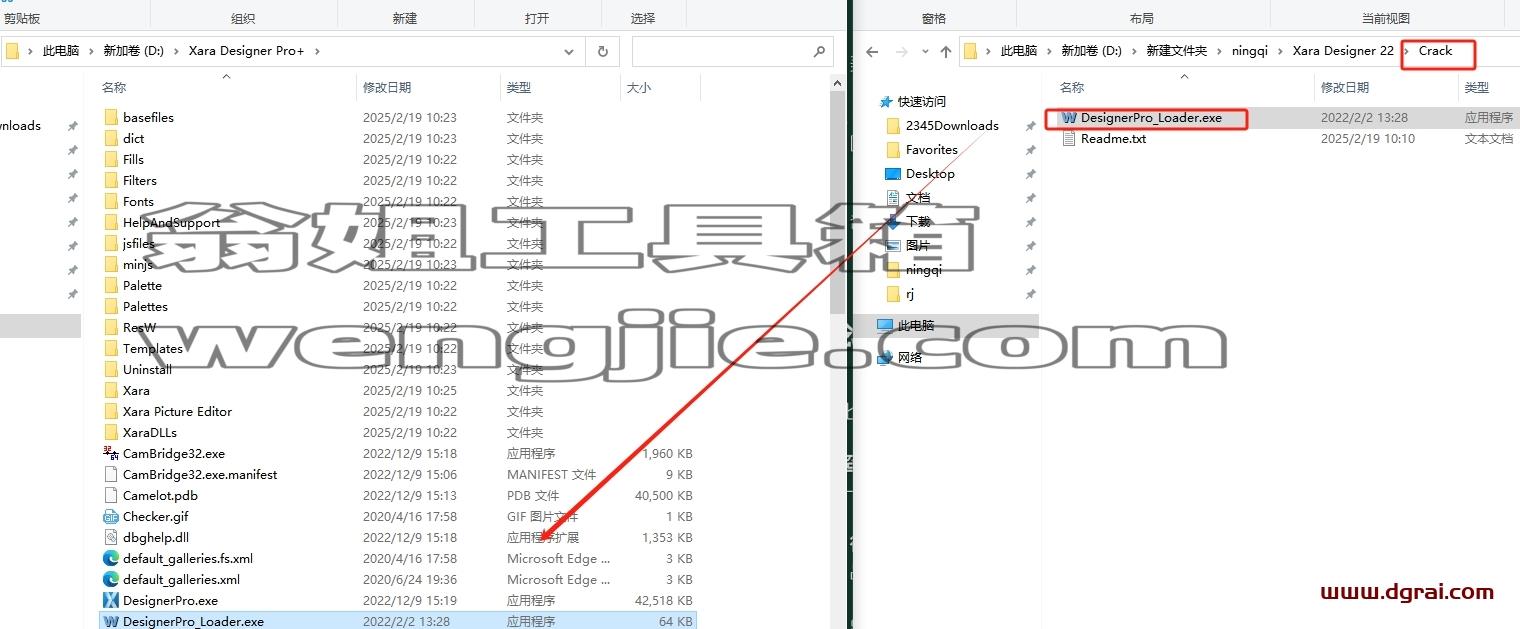1520x629 pixels.
Task: Click the search magnifier in left window
Action: [819, 51]
